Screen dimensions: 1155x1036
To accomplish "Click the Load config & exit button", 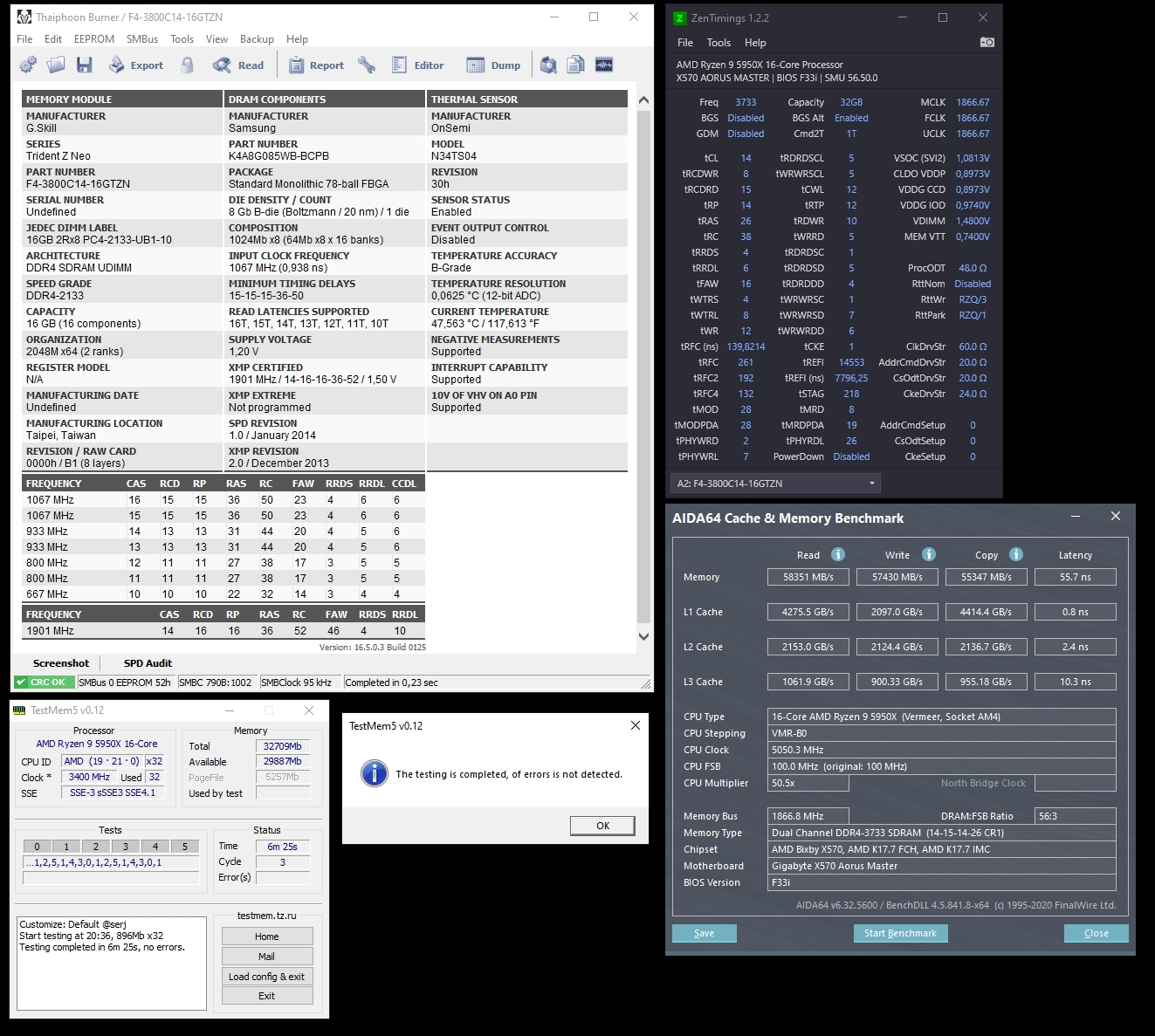I will (267, 977).
